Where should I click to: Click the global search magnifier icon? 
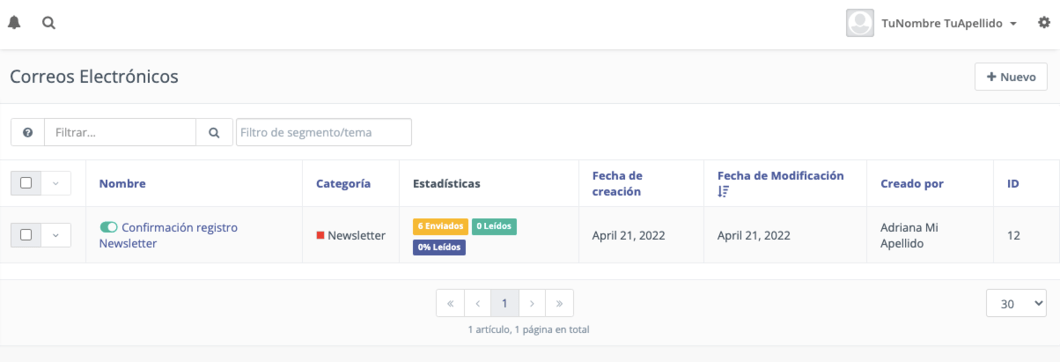[x=49, y=22]
